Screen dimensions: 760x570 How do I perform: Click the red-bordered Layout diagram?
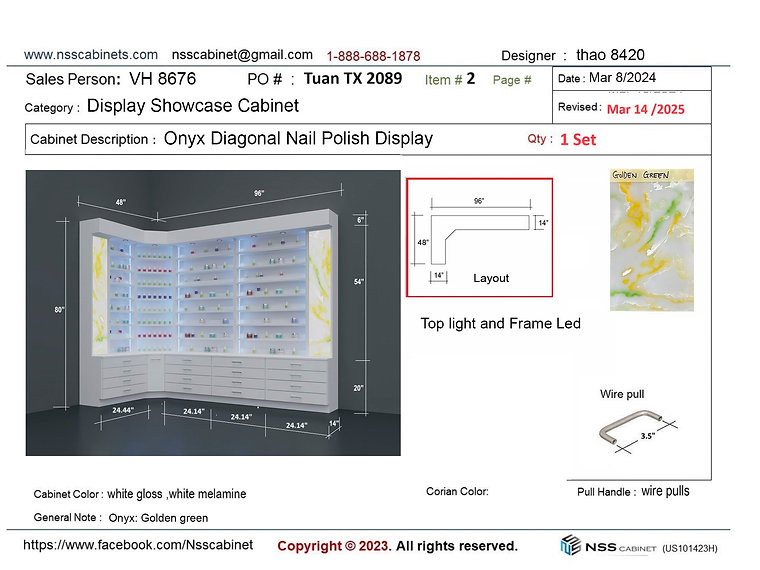pos(479,238)
